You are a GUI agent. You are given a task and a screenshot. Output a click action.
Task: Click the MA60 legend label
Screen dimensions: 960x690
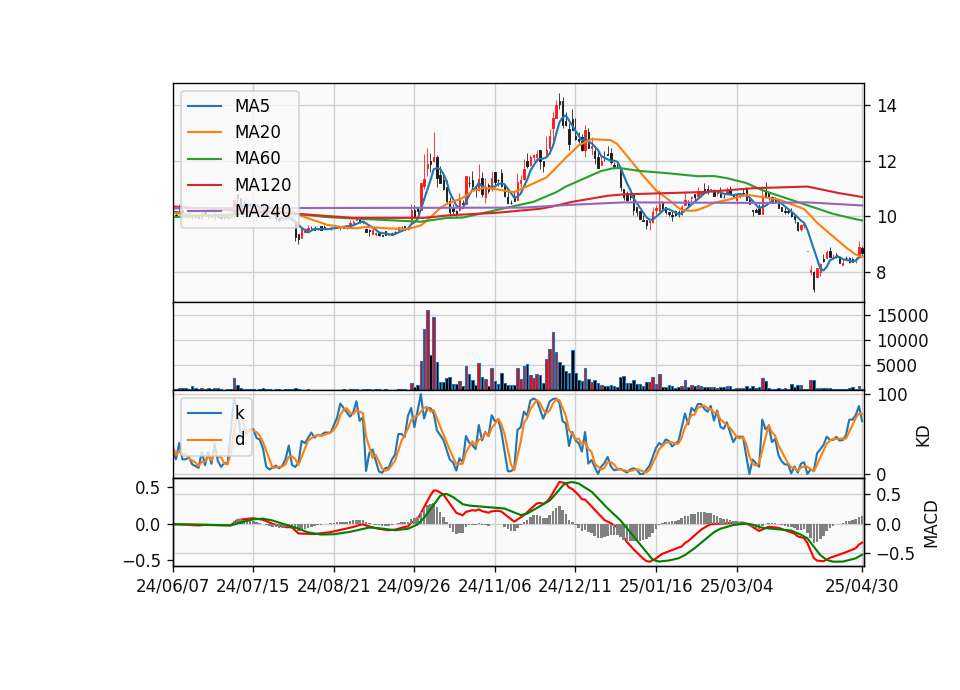point(257,158)
